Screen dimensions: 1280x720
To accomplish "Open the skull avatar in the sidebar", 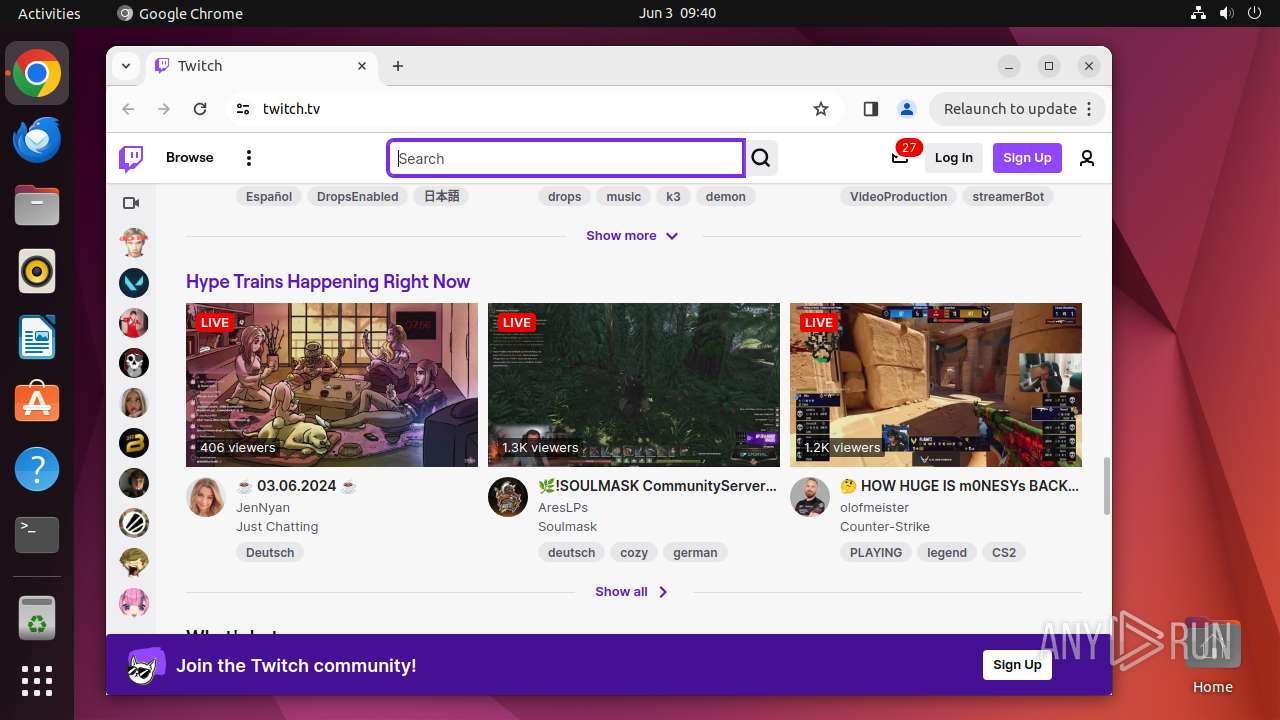I will pyautogui.click(x=134, y=363).
